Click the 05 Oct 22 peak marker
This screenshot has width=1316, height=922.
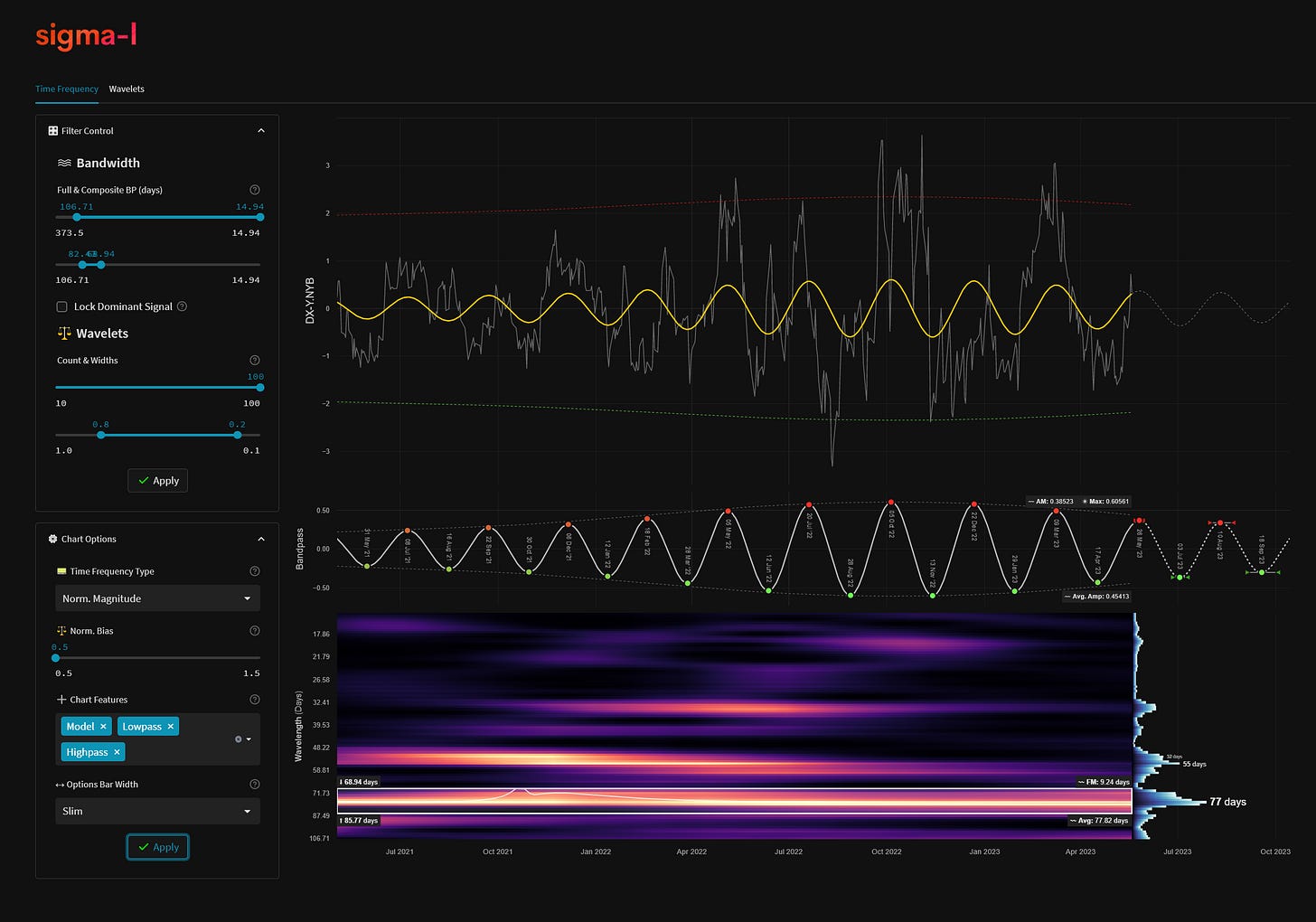pos(891,503)
